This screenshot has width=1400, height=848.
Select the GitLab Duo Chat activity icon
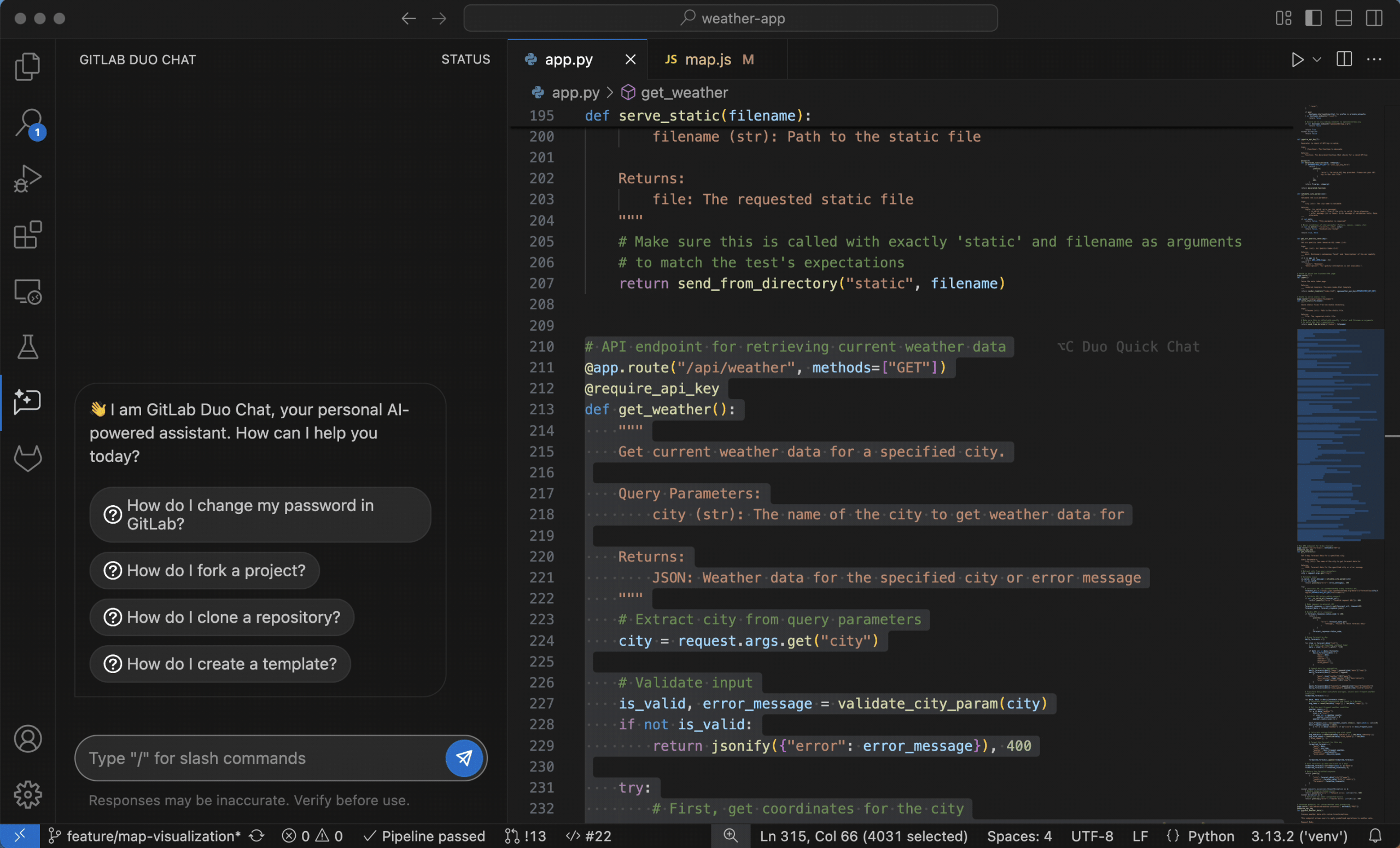coord(27,402)
